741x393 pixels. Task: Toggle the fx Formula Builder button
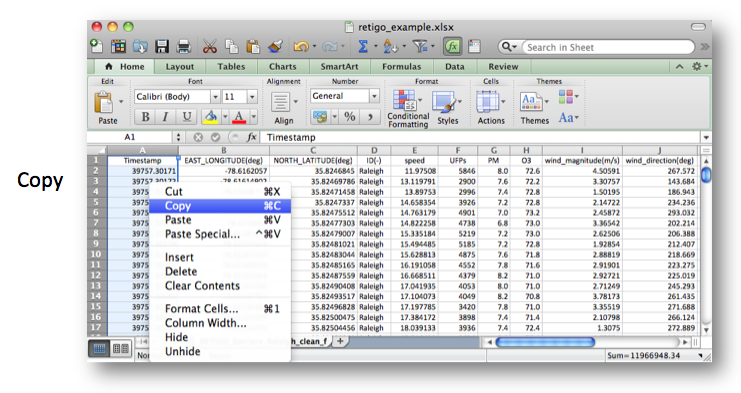[452, 46]
